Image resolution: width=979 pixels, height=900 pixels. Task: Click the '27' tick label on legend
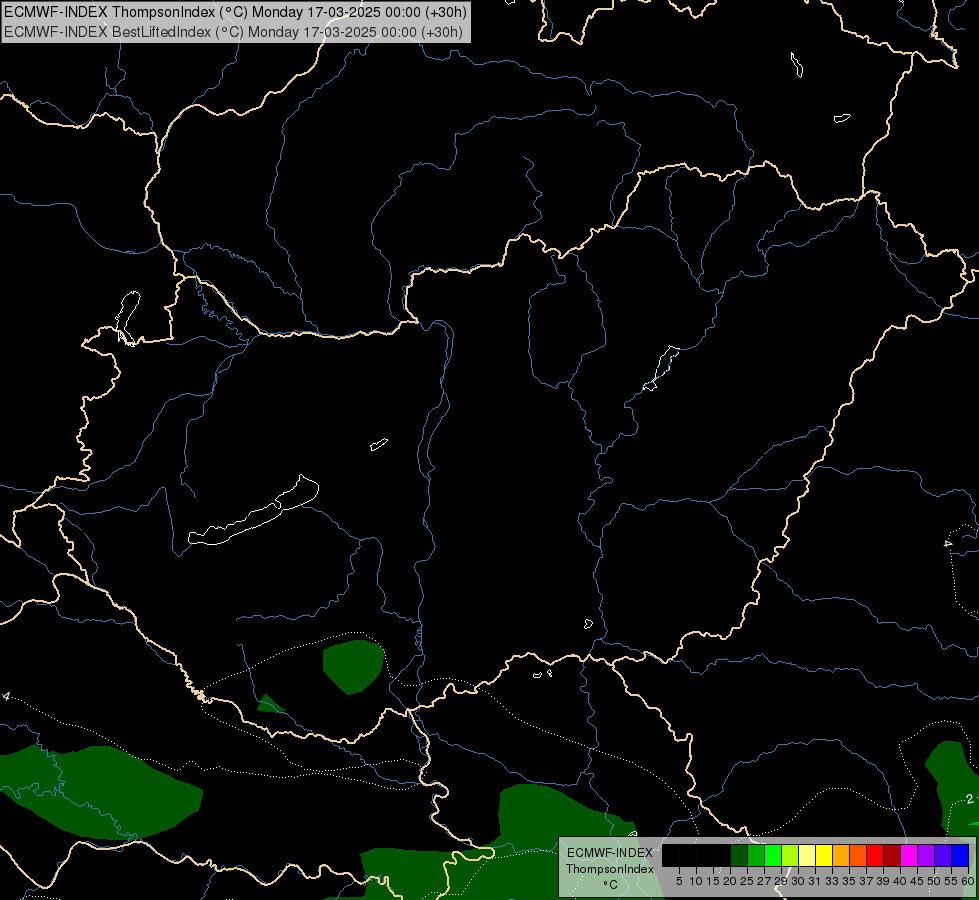764,881
